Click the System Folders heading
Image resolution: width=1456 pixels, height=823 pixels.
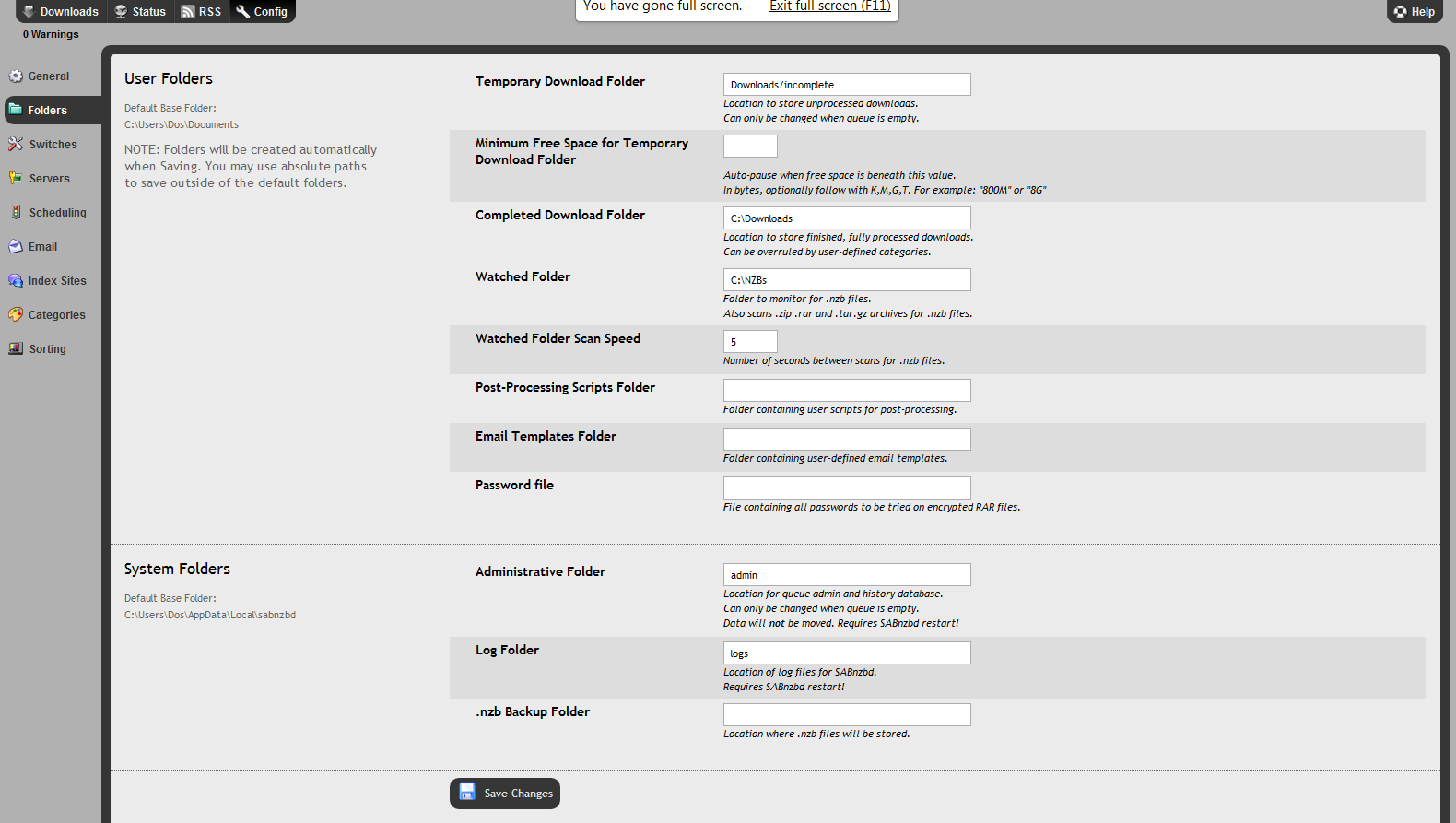177,570
